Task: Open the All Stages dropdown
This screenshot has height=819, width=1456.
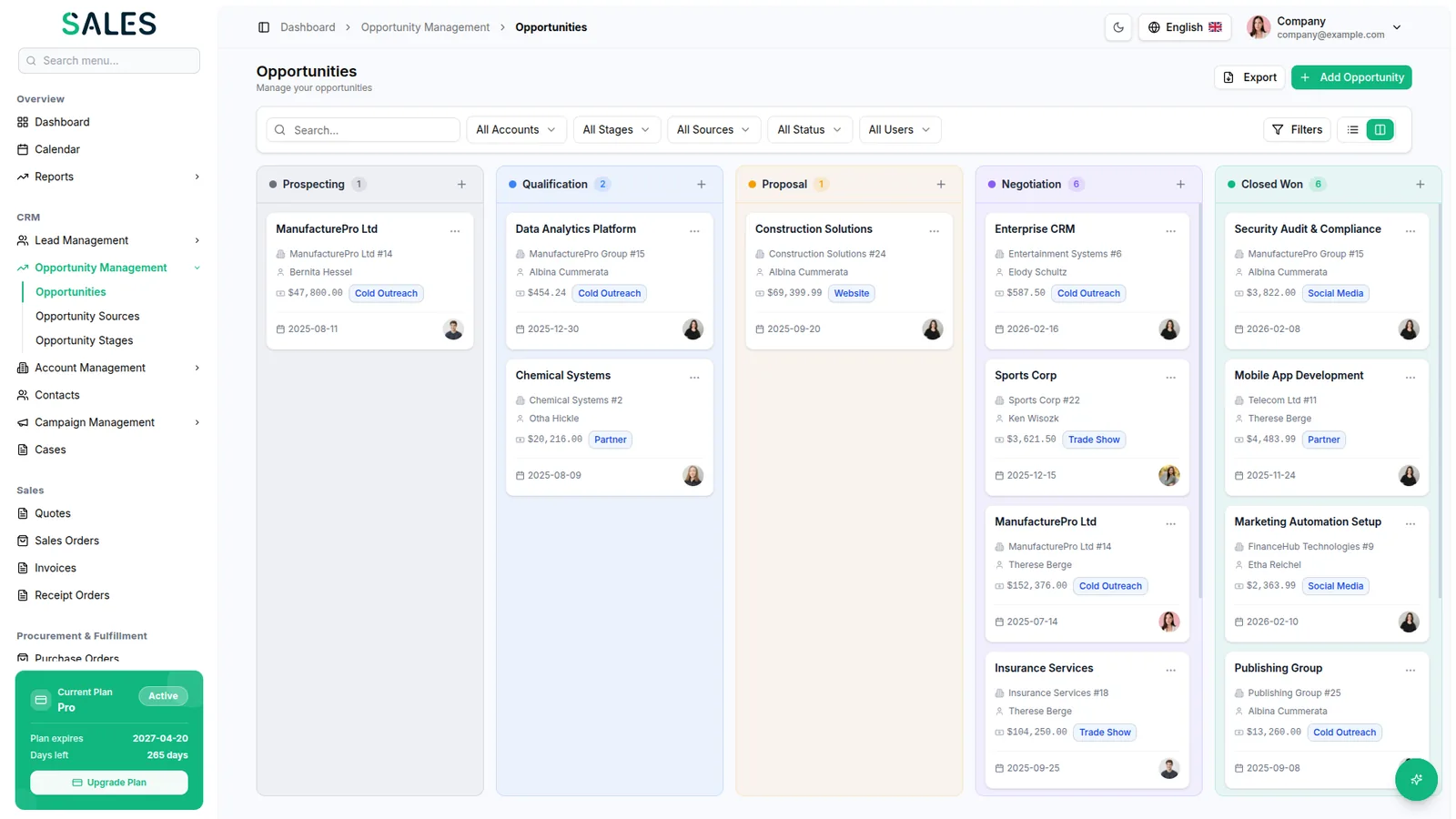Action: click(616, 130)
